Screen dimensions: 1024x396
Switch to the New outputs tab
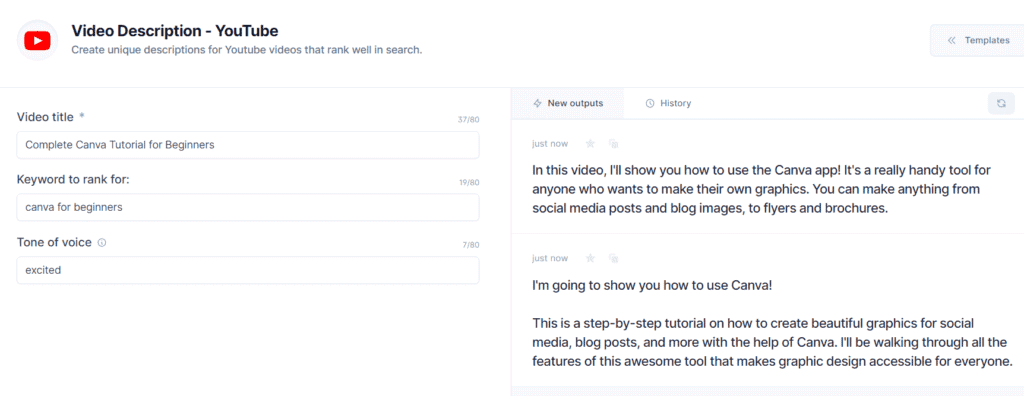pos(568,103)
